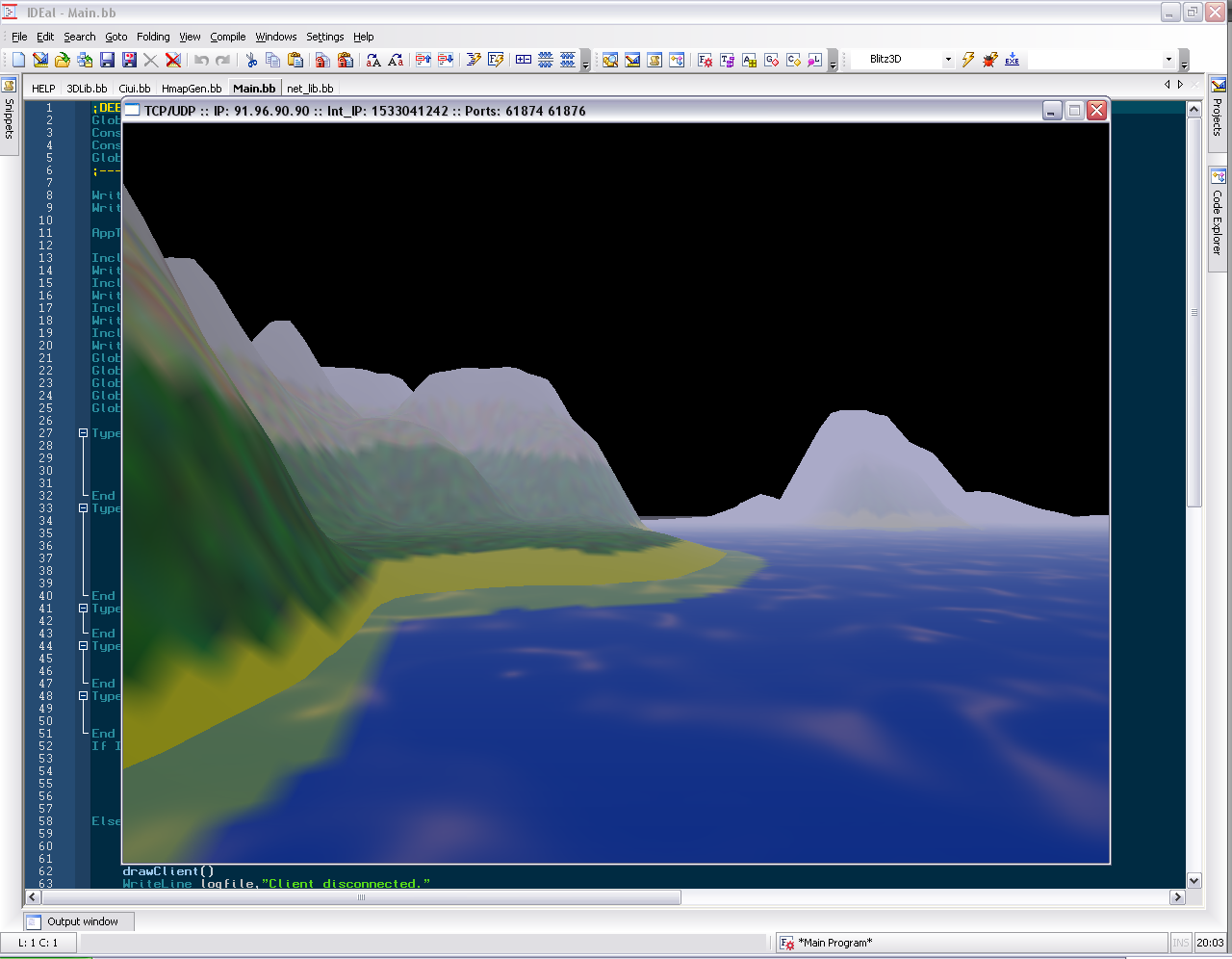Click the horizontal scrollbar right arrow
This screenshot has height=959, width=1232.
[1177, 897]
